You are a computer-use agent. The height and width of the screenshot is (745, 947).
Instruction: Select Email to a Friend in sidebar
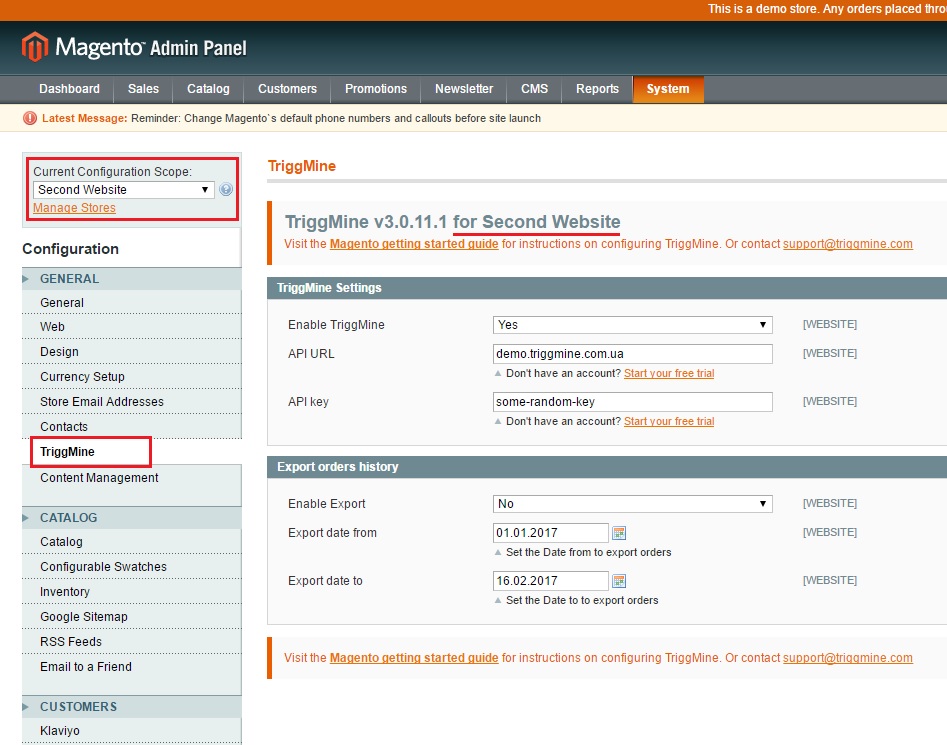[x=132, y=667]
